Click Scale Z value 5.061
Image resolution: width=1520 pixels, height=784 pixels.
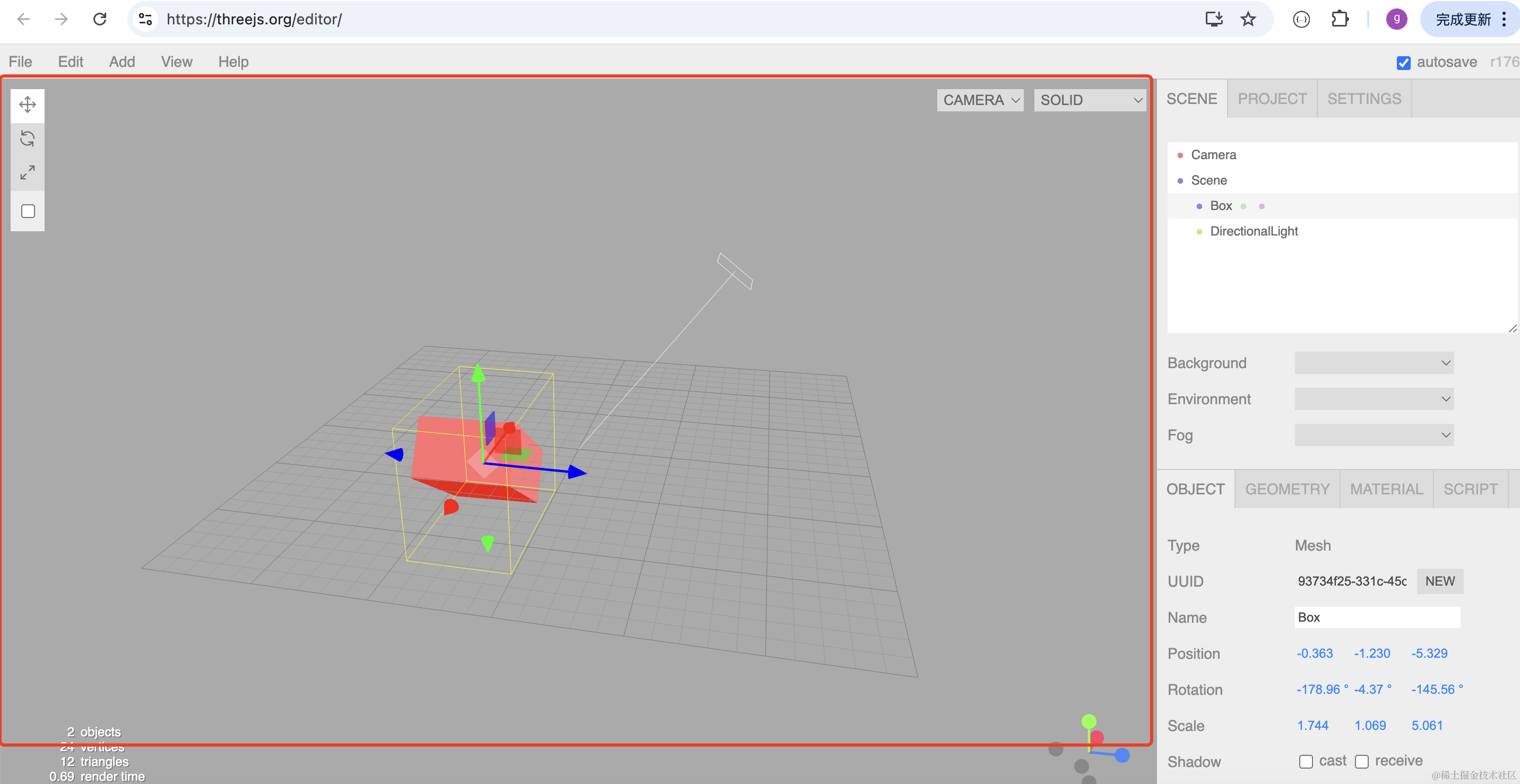point(1427,725)
